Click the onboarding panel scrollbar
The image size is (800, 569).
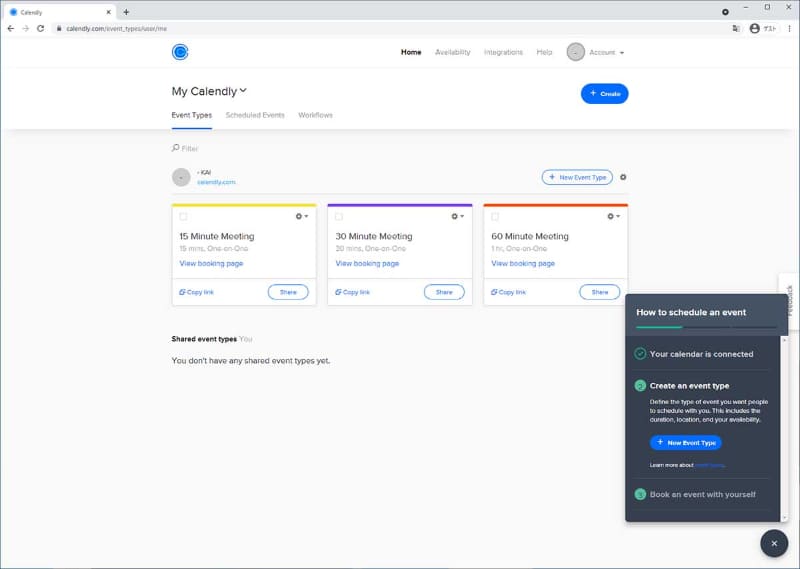click(x=784, y=429)
